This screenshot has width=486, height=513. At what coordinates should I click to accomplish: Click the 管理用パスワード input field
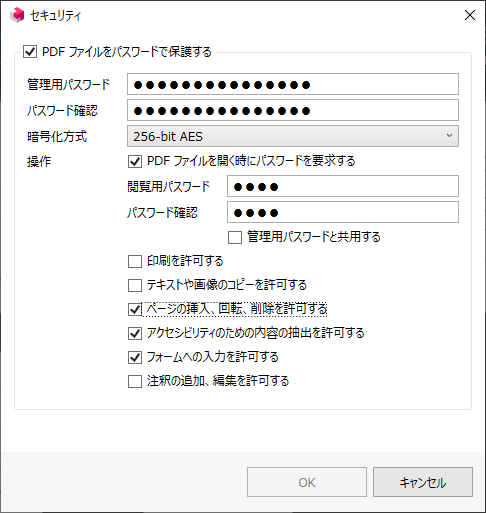(x=293, y=84)
